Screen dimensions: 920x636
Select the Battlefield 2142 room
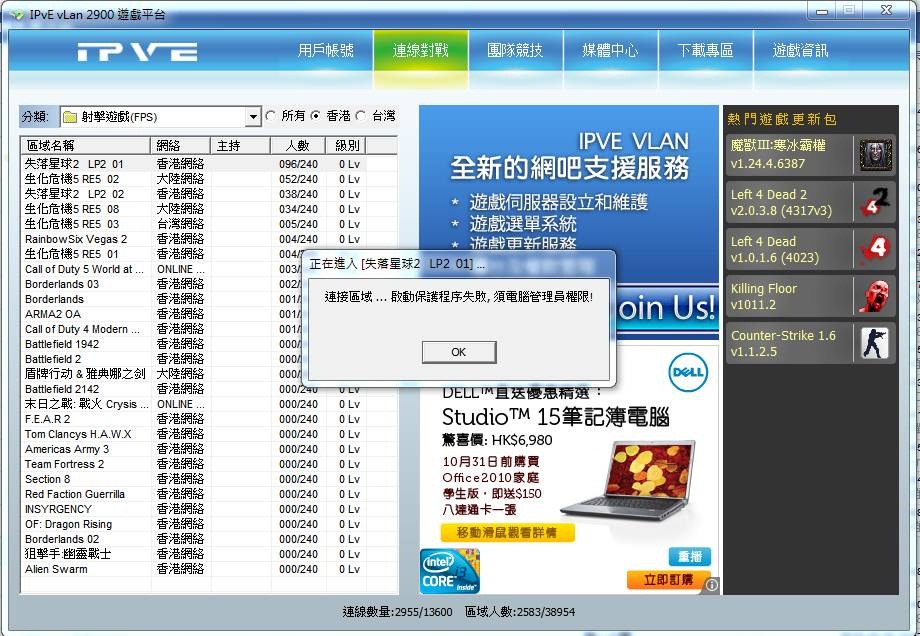[x=209, y=389]
